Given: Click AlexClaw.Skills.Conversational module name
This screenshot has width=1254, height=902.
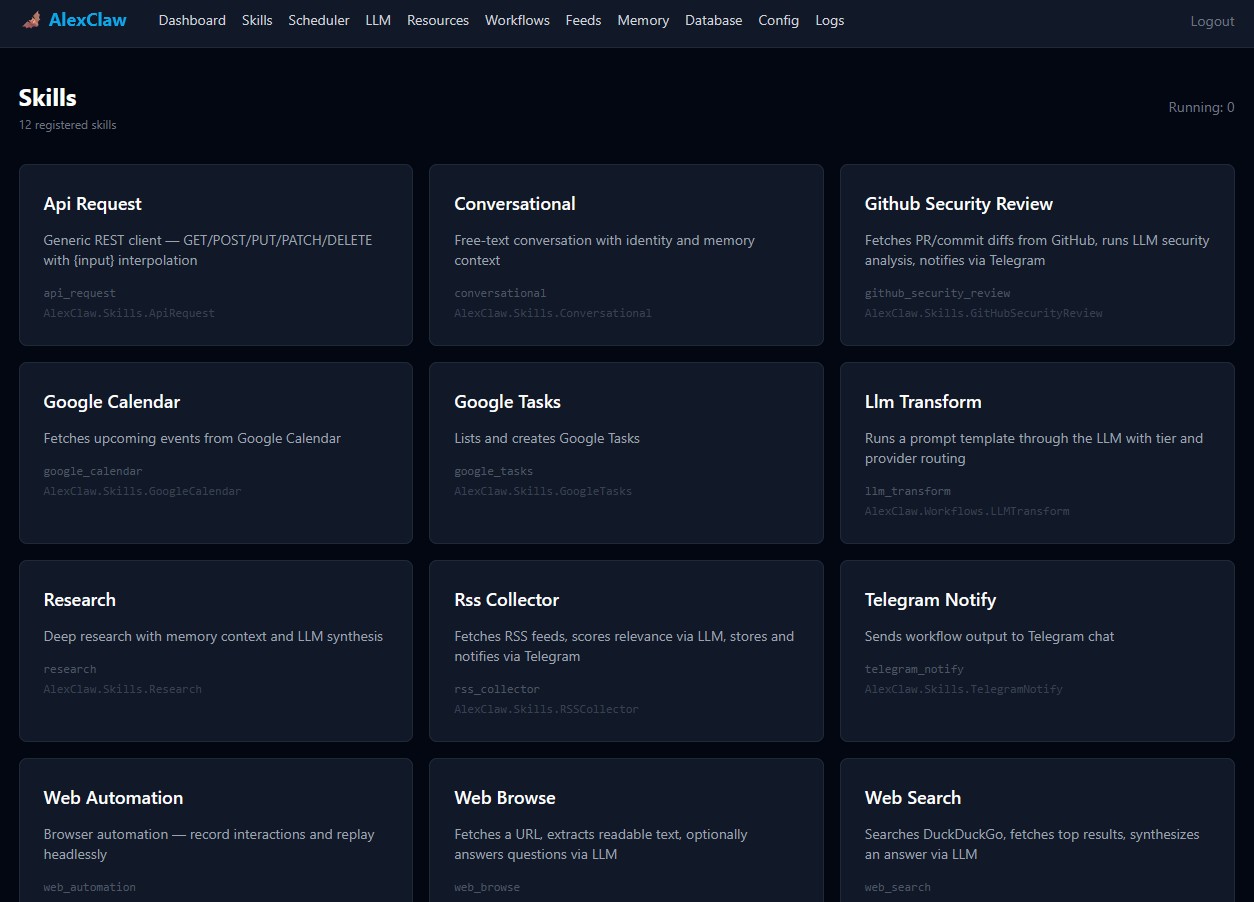Looking at the screenshot, I should tap(553, 313).
